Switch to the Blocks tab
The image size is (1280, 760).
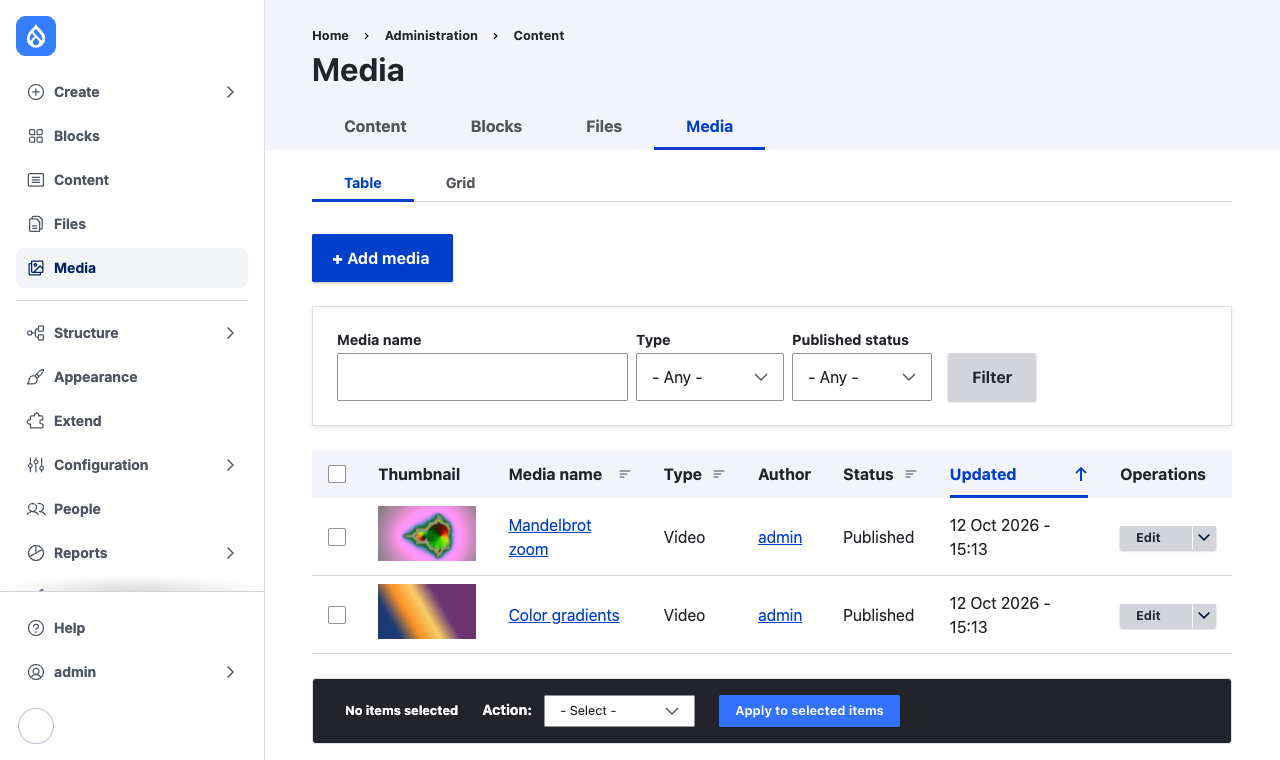(496, 126)
